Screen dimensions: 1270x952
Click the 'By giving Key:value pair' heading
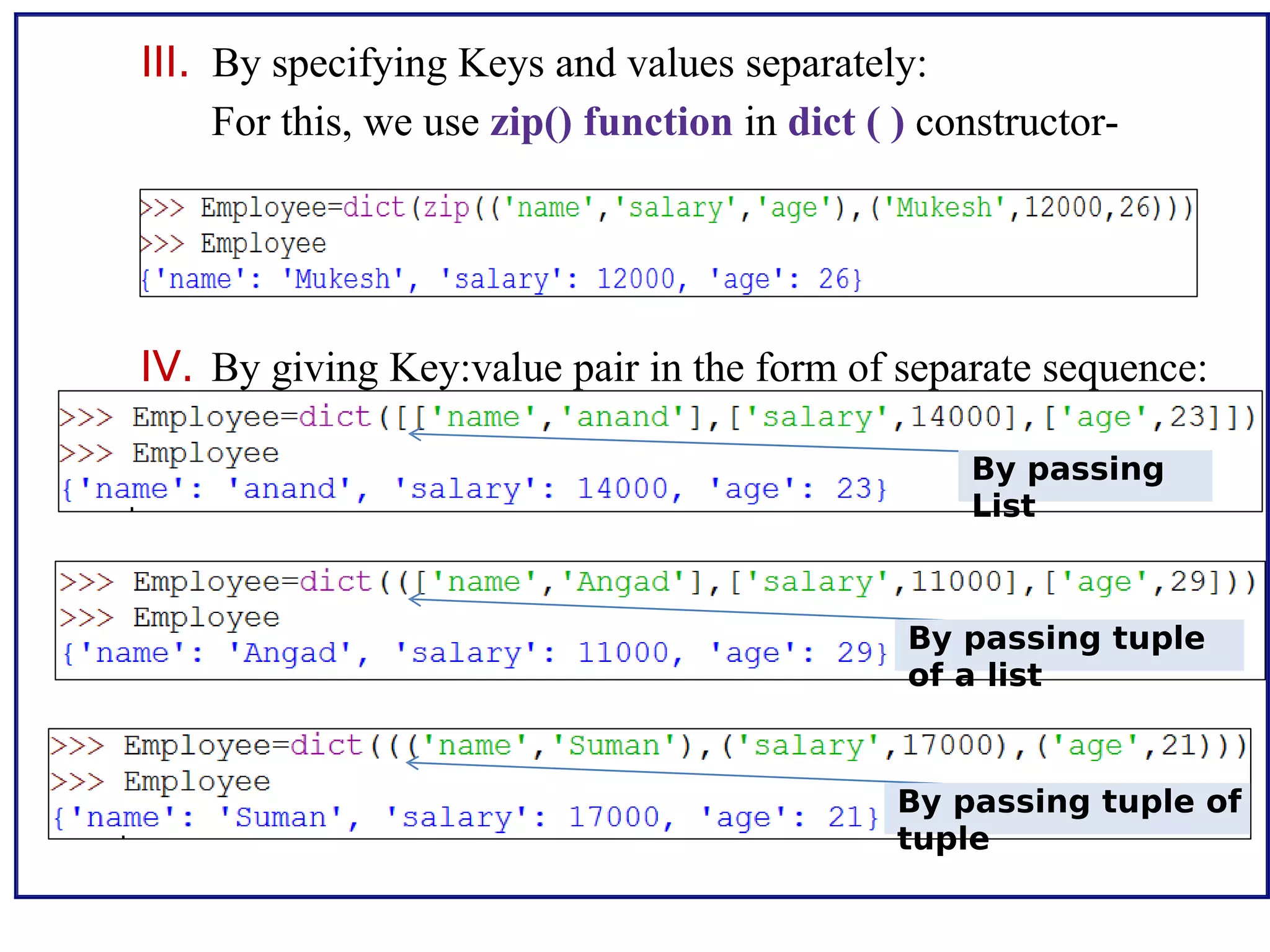click(709, 368)
